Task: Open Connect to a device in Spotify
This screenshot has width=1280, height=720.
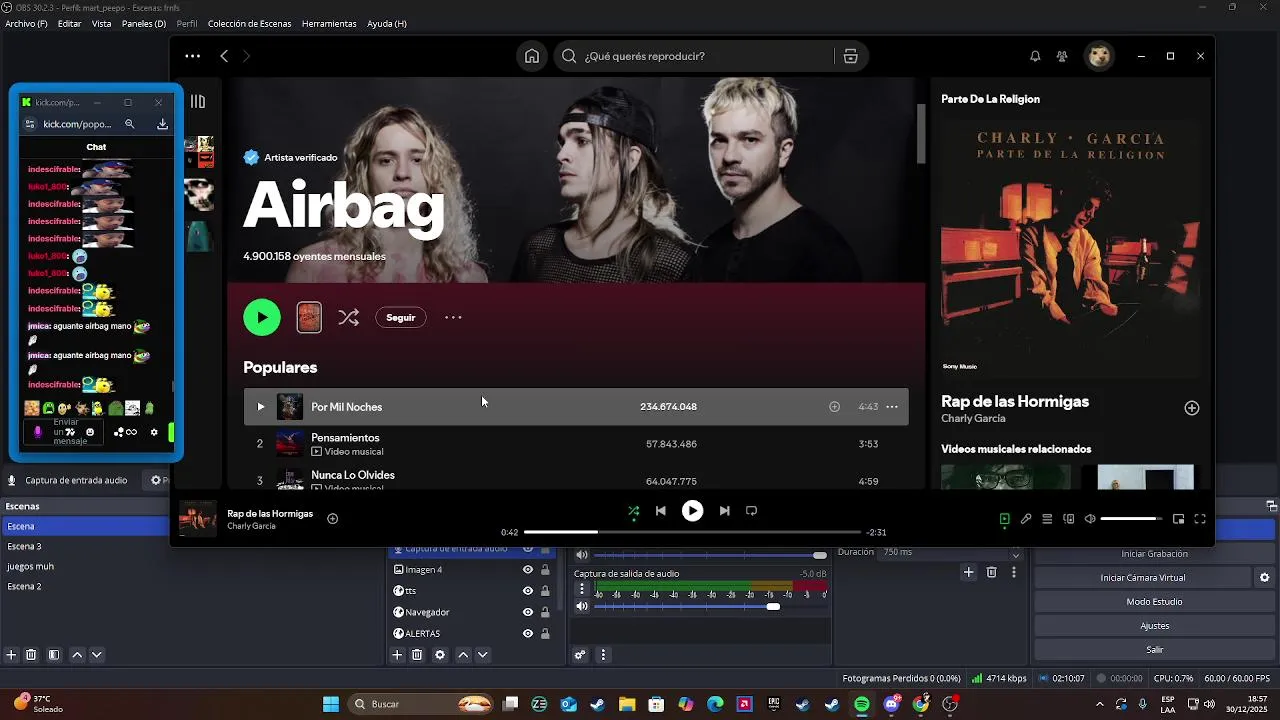Action: coord(1069,519)
